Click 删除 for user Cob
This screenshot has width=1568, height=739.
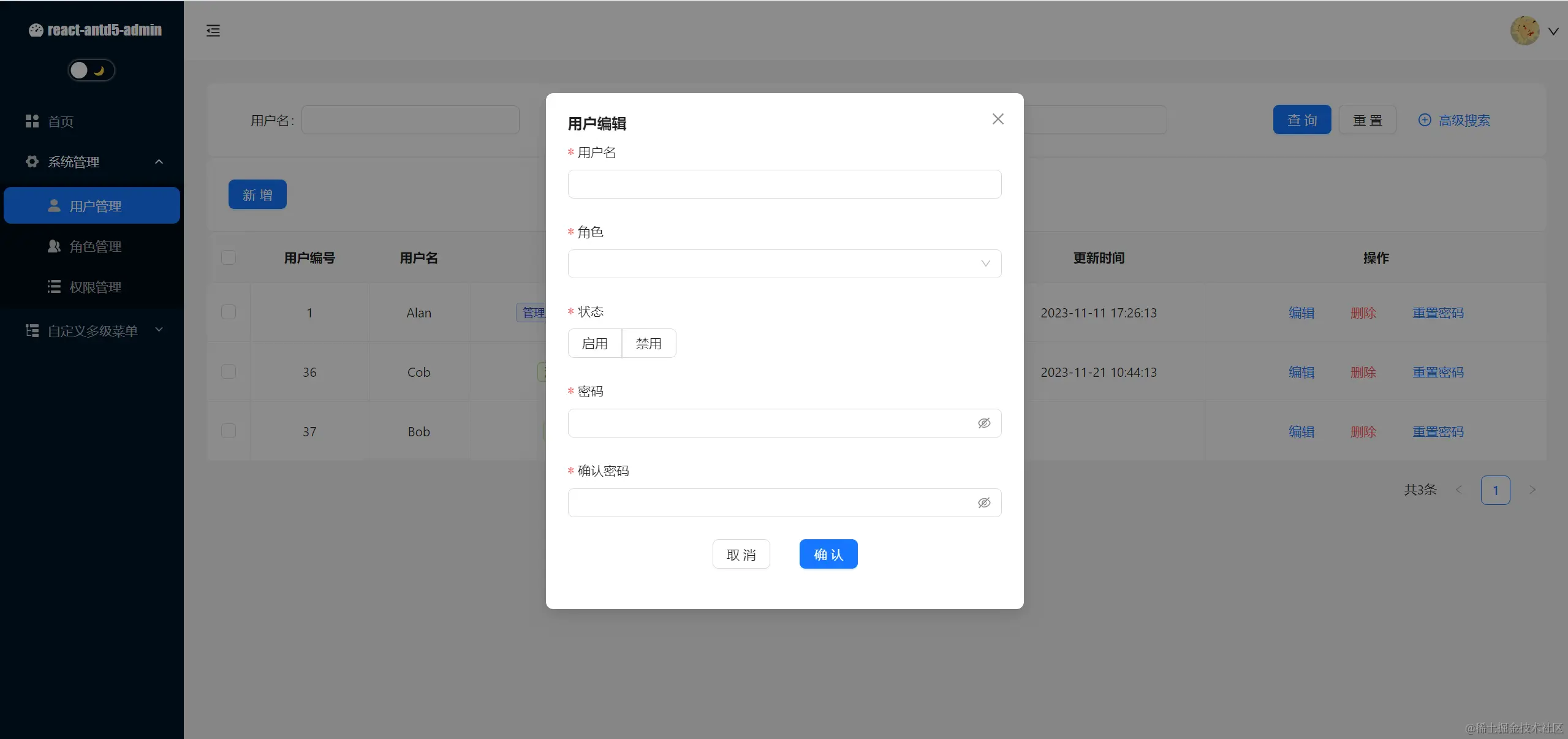(1363, 372)
